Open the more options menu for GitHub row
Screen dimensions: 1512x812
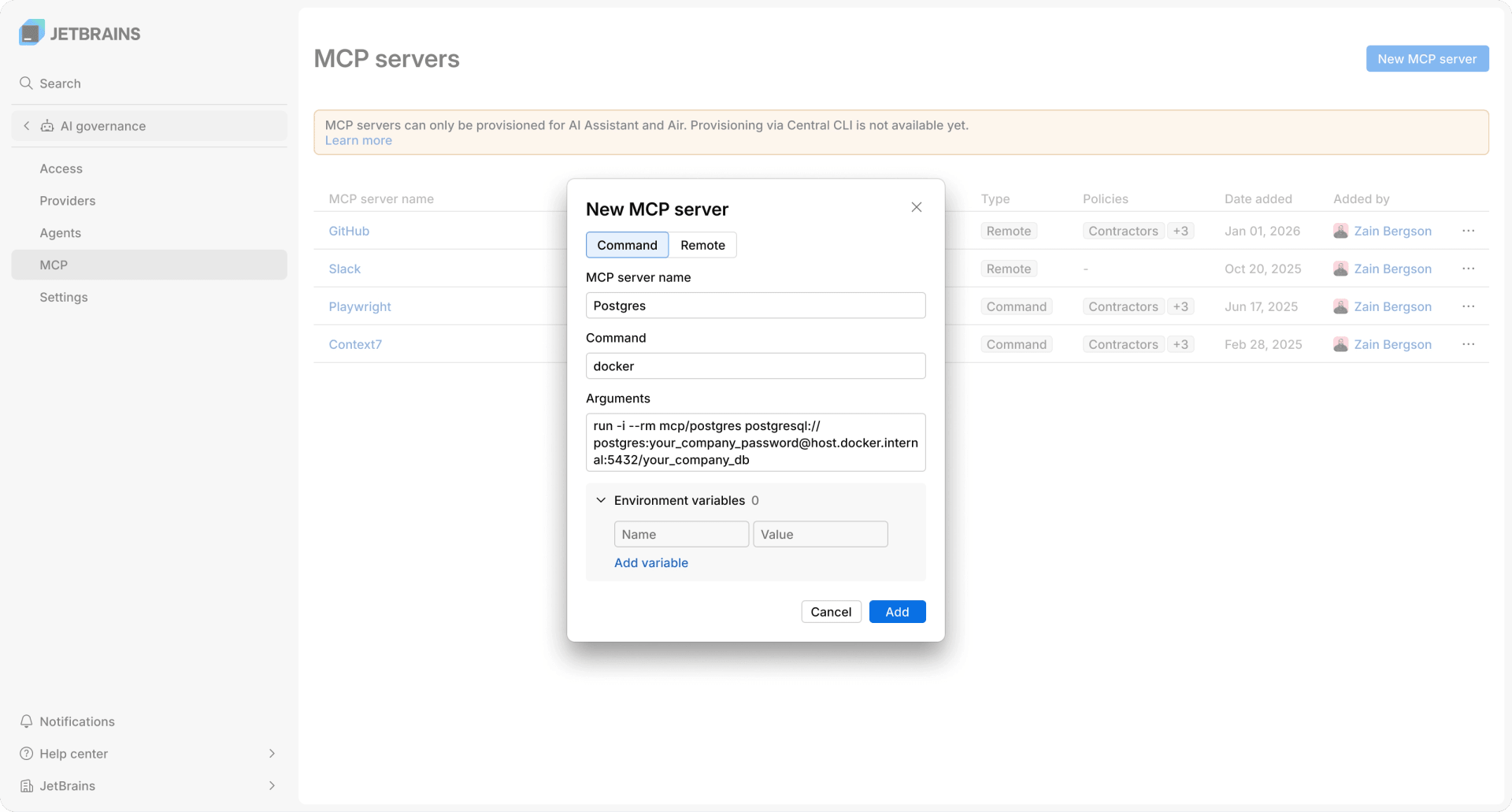pos(1469,231)
